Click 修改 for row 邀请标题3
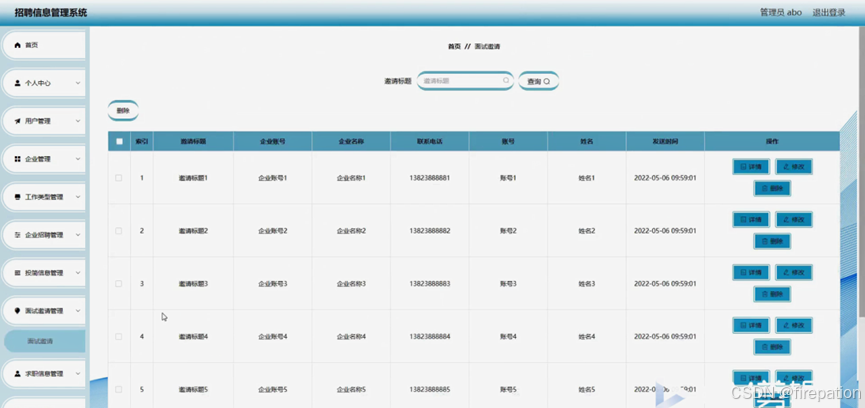 794,272
